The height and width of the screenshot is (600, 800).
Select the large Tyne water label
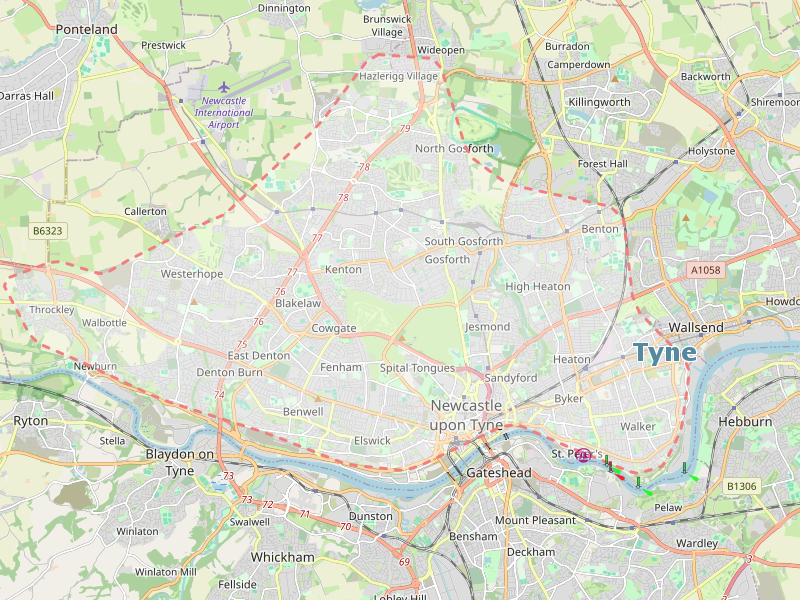(665, 353)
